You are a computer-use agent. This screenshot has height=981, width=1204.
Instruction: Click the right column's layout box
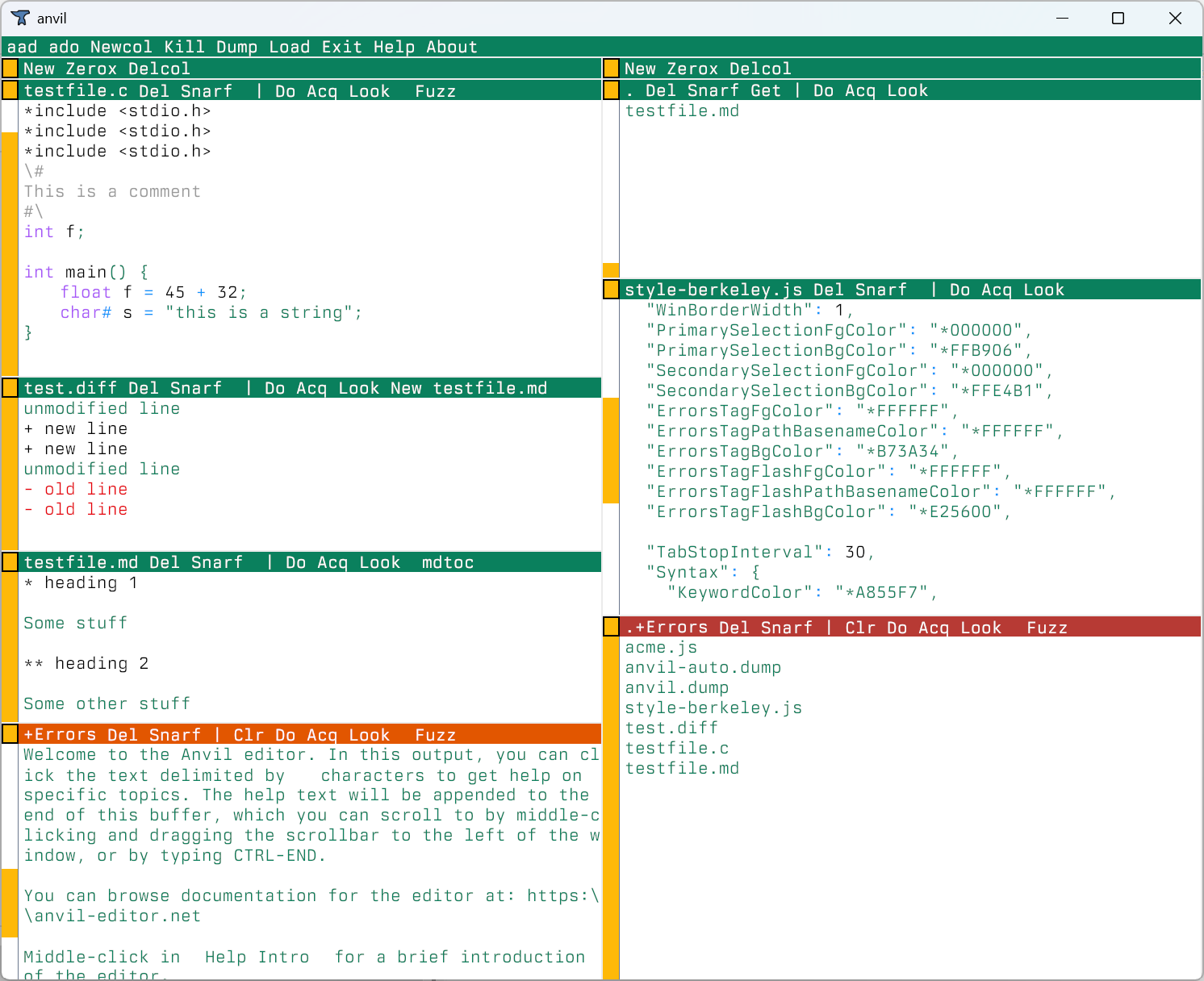point(611,68)
